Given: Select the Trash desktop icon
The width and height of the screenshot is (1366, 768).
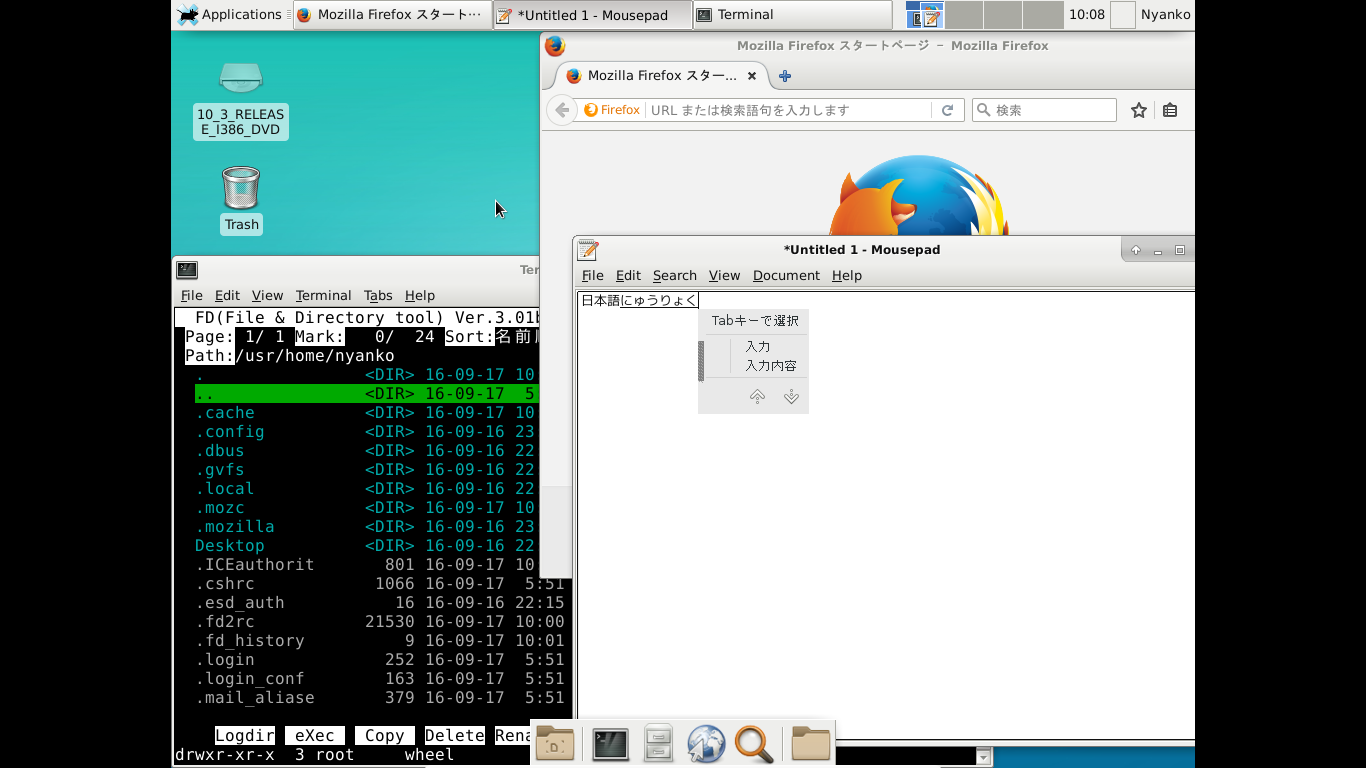Looking at the screenshot, I should pyautogui.click(x=241, y=200).
